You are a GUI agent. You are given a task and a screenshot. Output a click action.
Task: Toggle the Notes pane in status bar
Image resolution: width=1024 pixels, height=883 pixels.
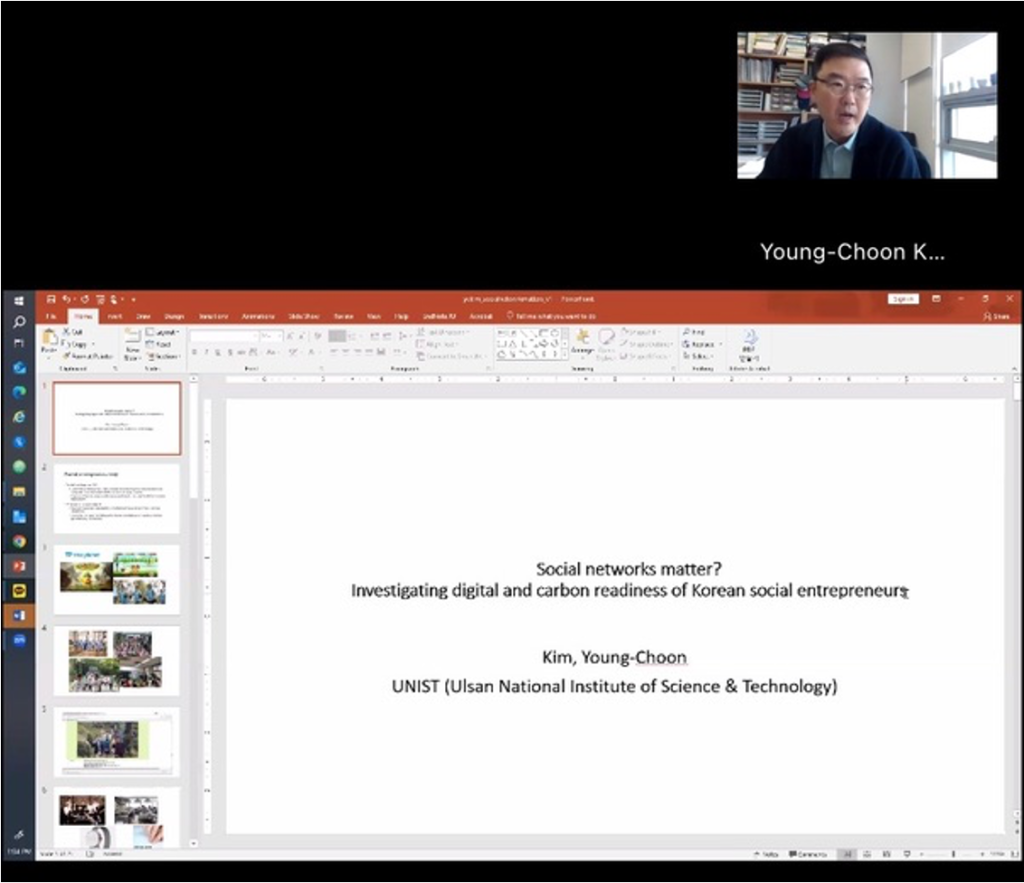click(x=767, y=855)
